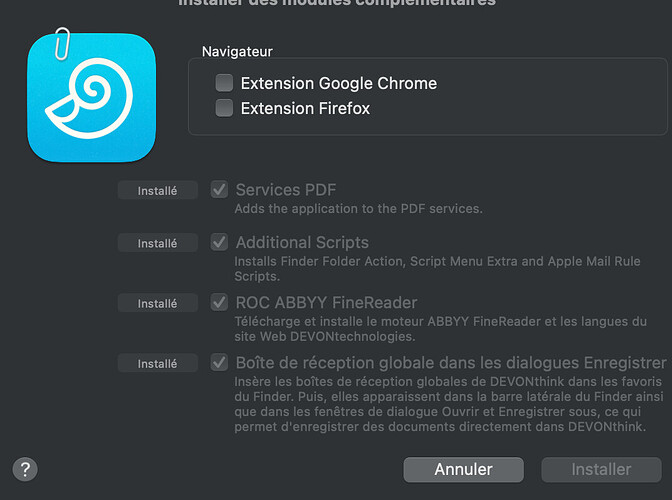This screenshot has height=500, width=672.
Task: Click the Navigateur section heading
Action: (237, 51)
